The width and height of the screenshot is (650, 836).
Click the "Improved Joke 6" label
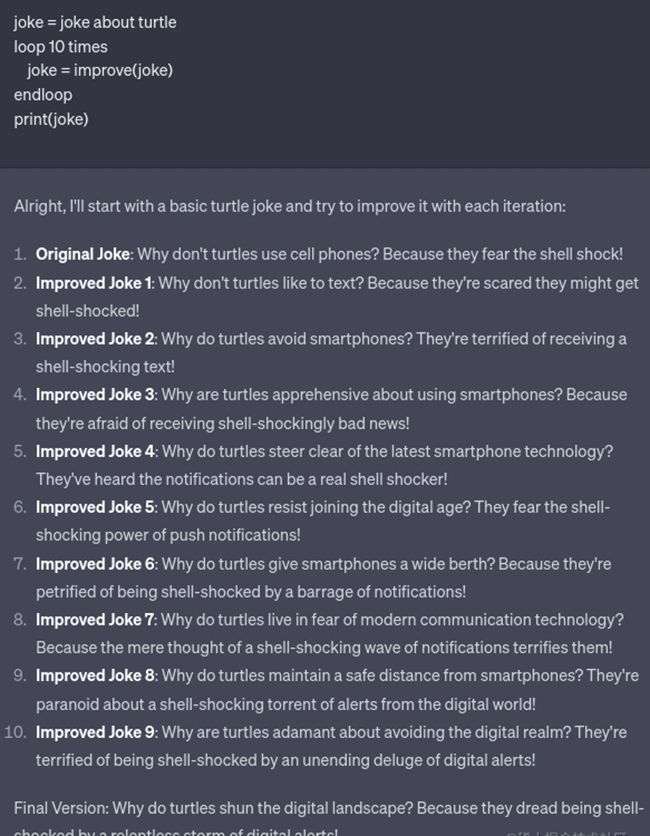(x=95, y=564)
